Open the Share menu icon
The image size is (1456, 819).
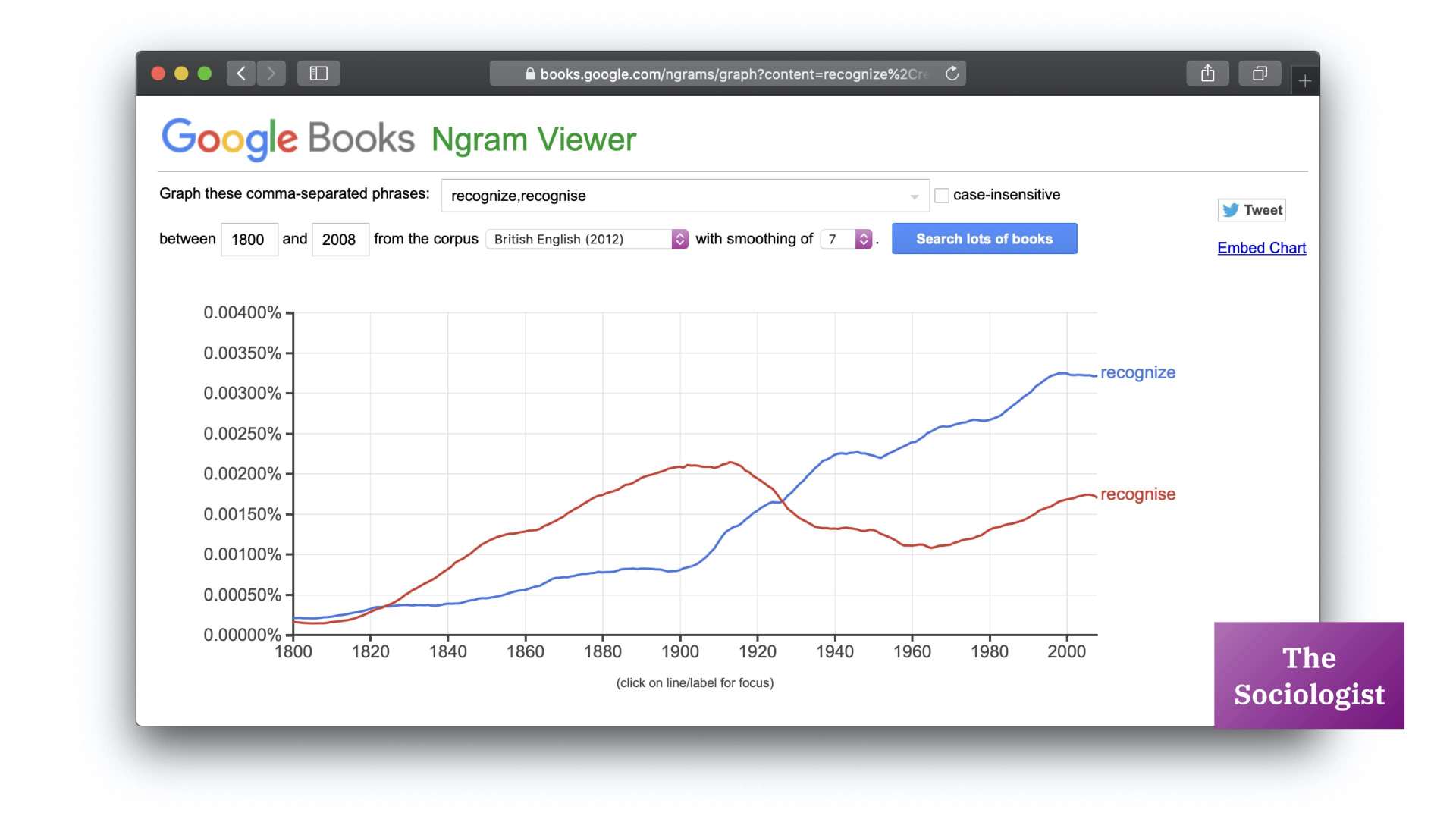[1208, 74]
